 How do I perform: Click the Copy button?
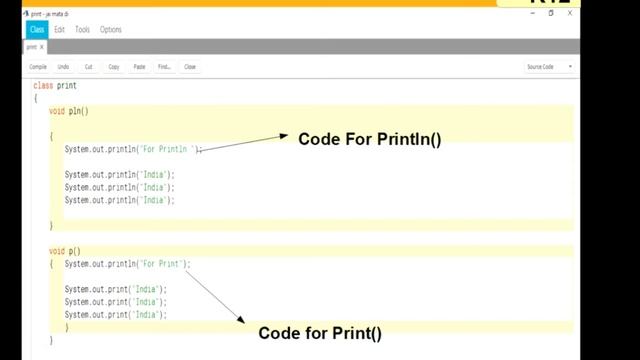pyautogui.click(x=114, y=67)
